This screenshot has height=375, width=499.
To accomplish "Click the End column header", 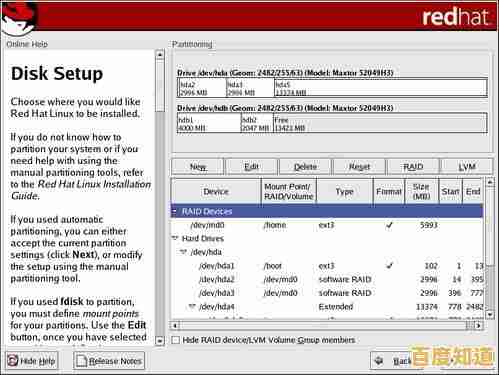I will pyautogui.click(x=473, y=191).
